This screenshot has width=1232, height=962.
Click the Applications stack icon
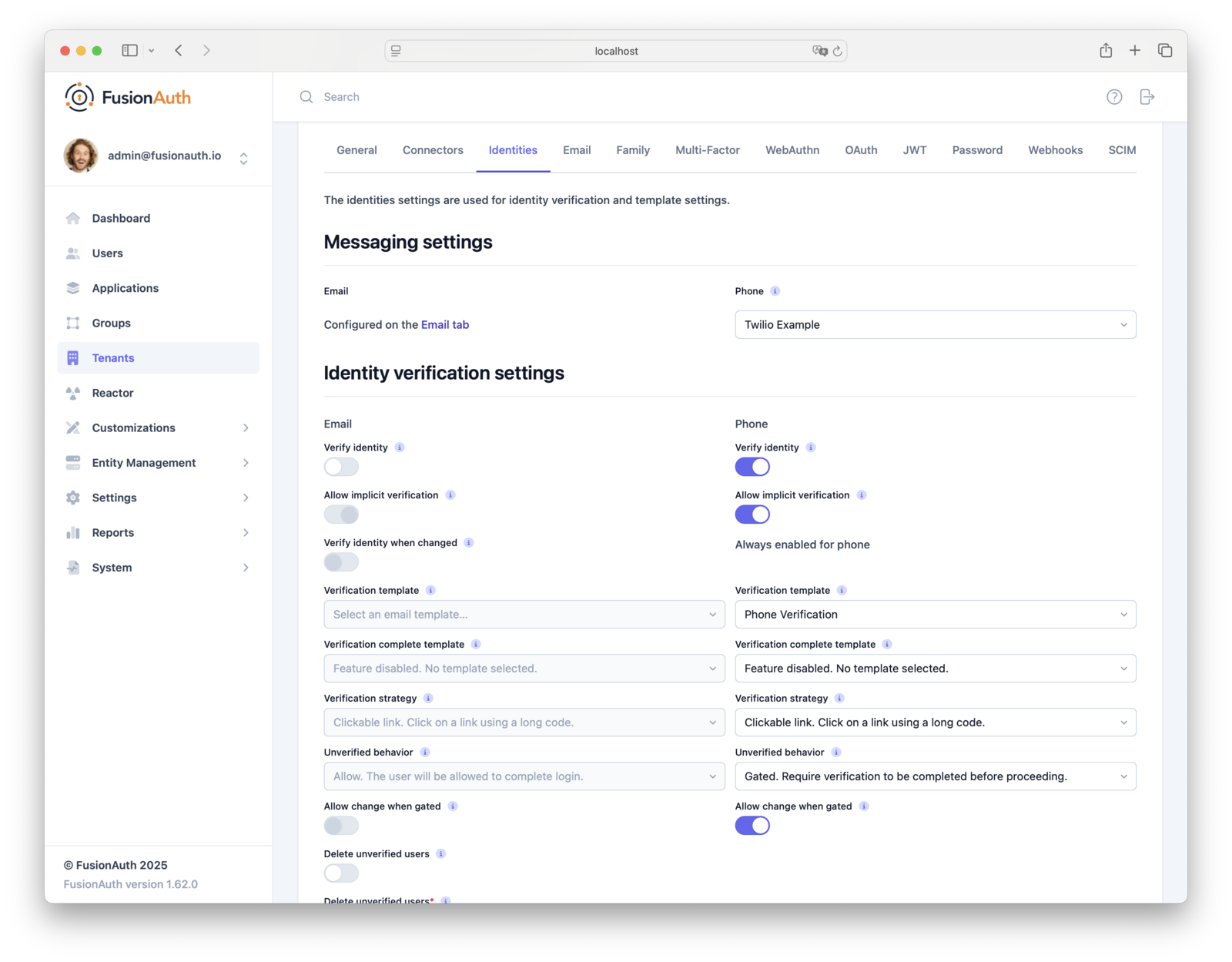click(73, 288)
